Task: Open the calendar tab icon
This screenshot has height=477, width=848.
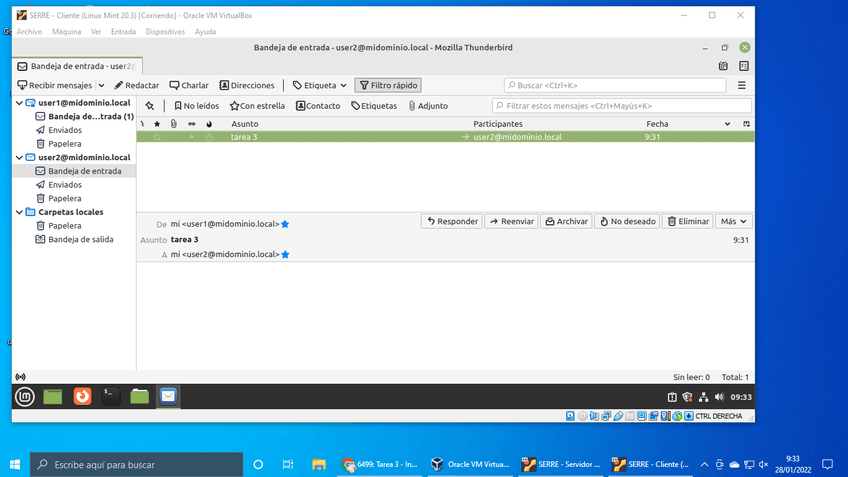Action: click(x=723, y=66)
